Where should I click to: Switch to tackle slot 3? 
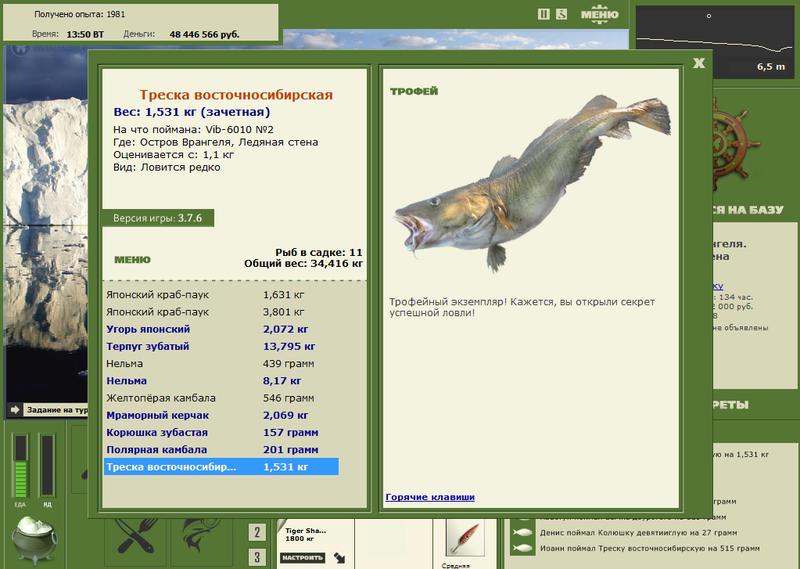257,557
